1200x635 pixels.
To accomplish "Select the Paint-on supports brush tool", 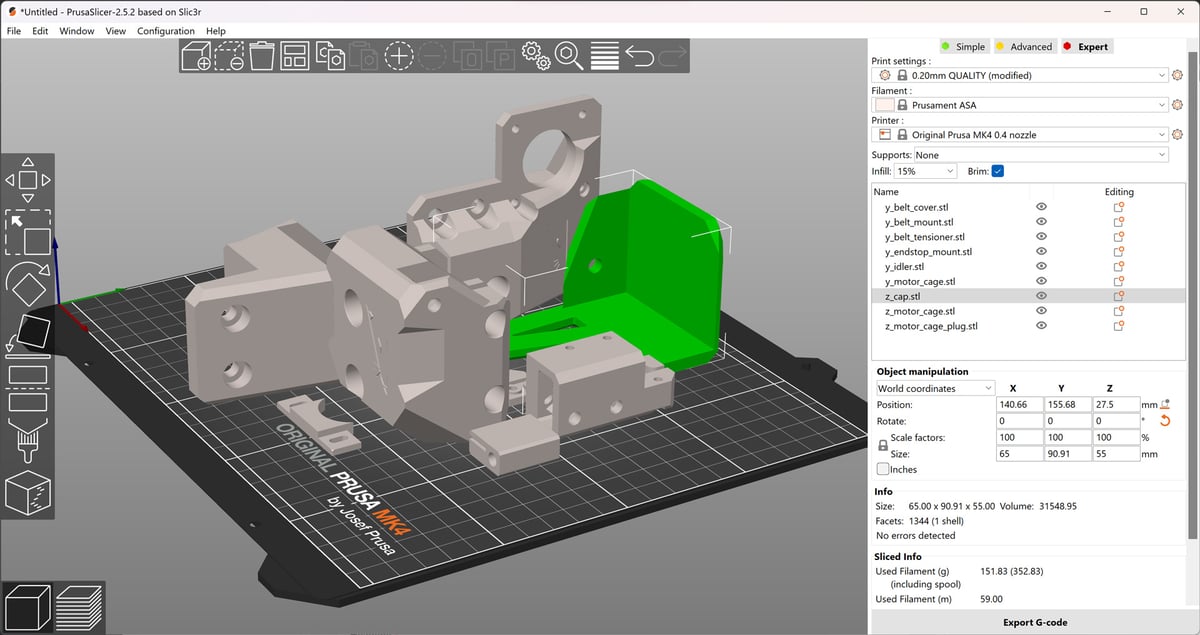I will coord(28,441).
